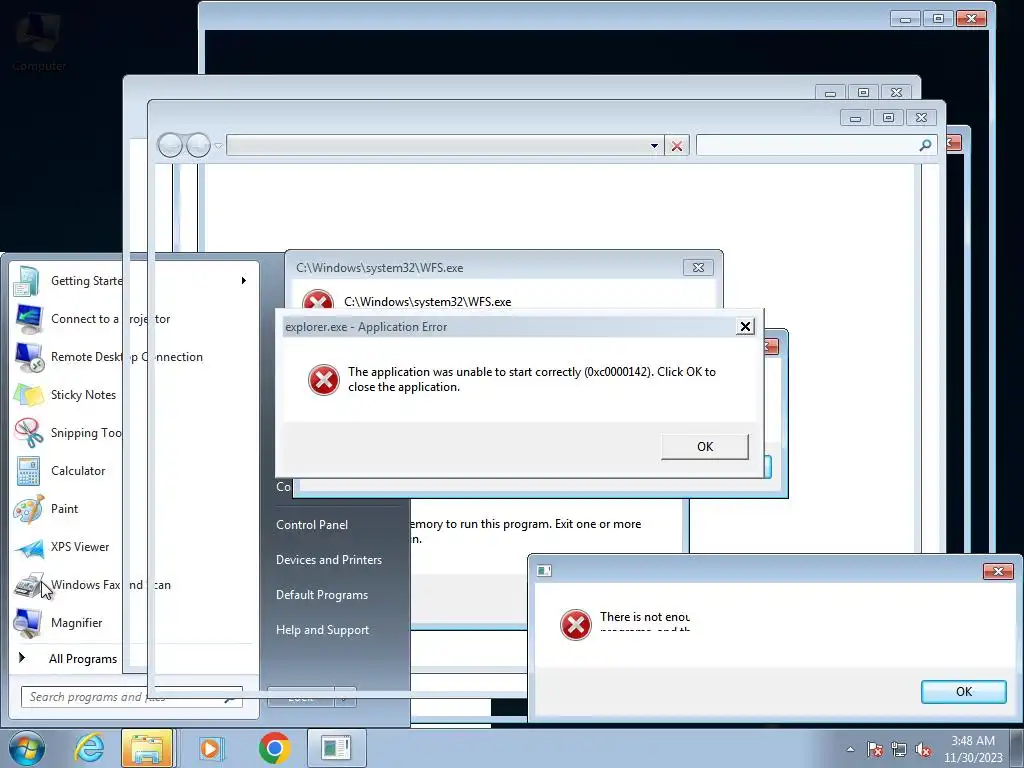
Task: Launch Connect to a Projector
Action: [x=110, y=319]
